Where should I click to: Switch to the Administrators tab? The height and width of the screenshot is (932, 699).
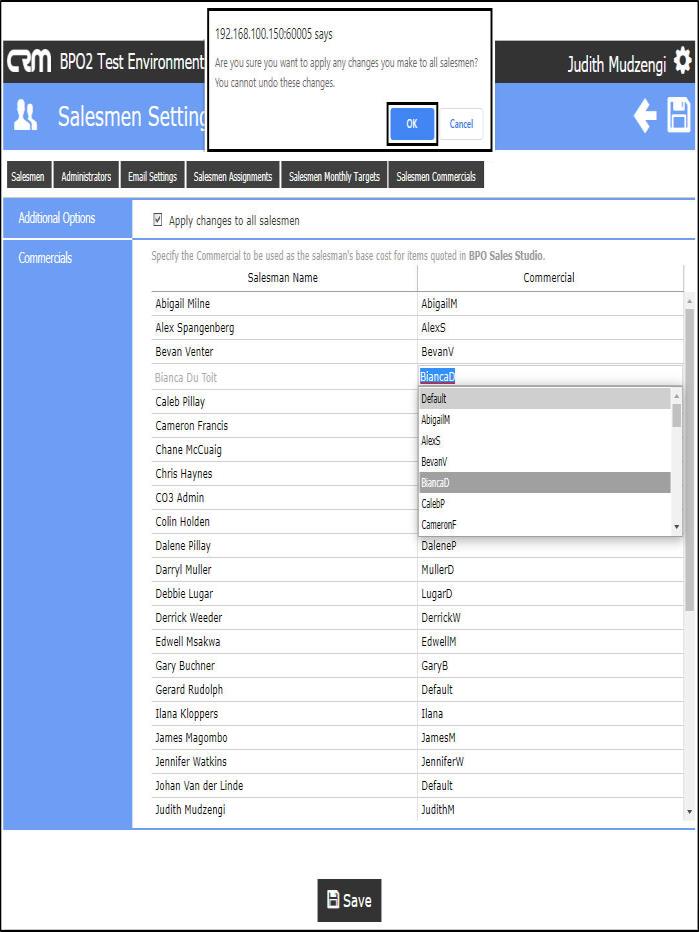(x=86, y=177)
